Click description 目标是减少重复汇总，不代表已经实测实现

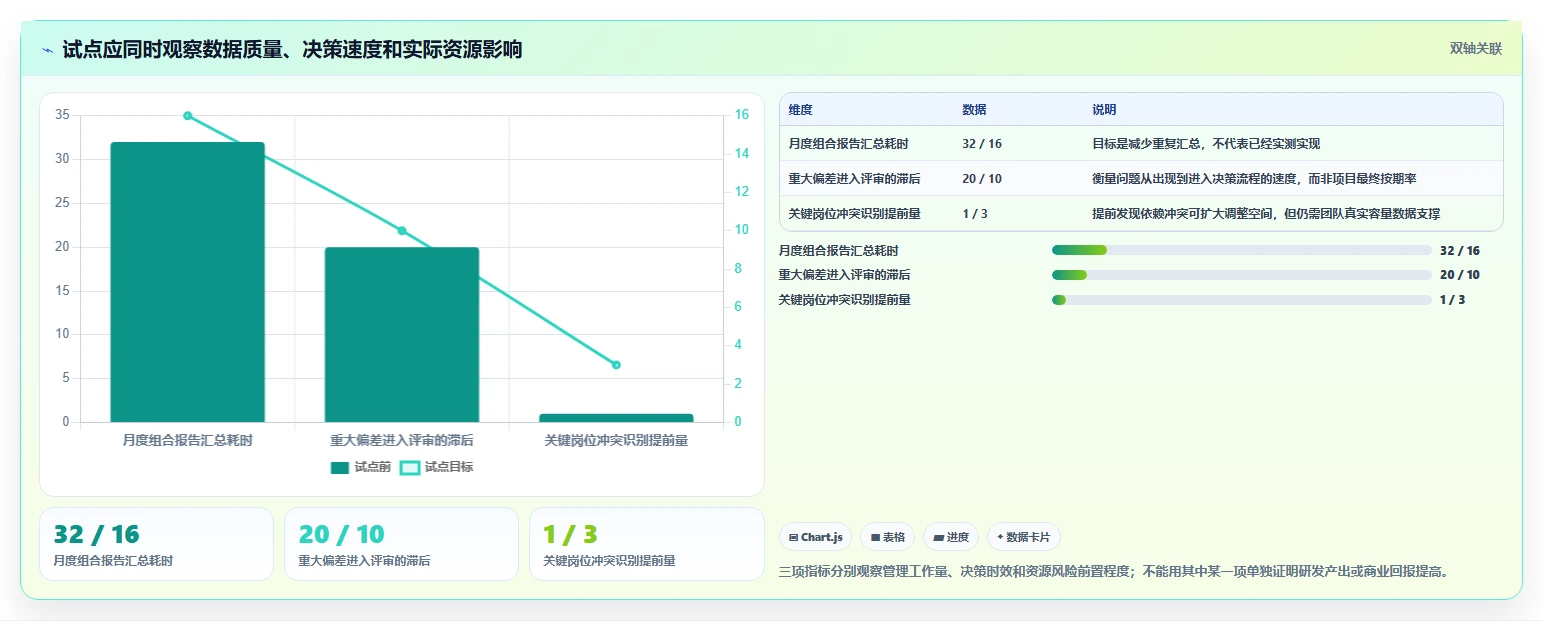click(x=1206, y=144)
